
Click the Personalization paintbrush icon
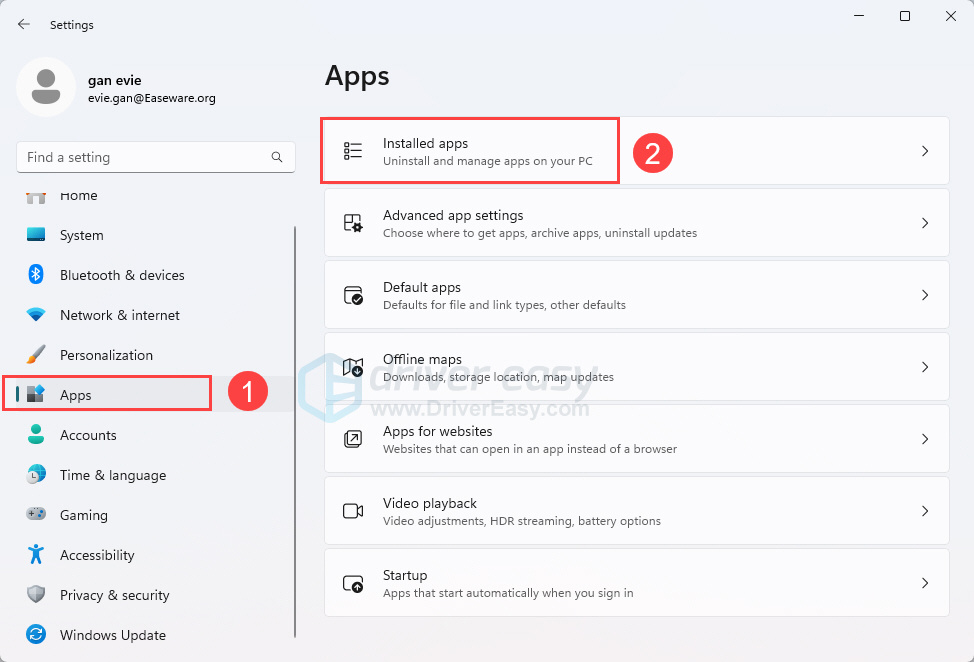[36, 355]
